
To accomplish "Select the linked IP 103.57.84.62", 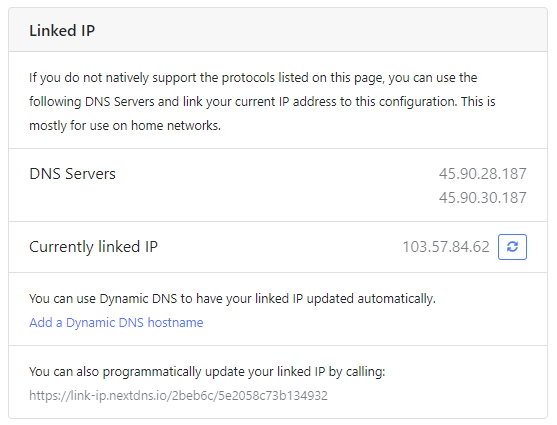I will tap(446, 247).
